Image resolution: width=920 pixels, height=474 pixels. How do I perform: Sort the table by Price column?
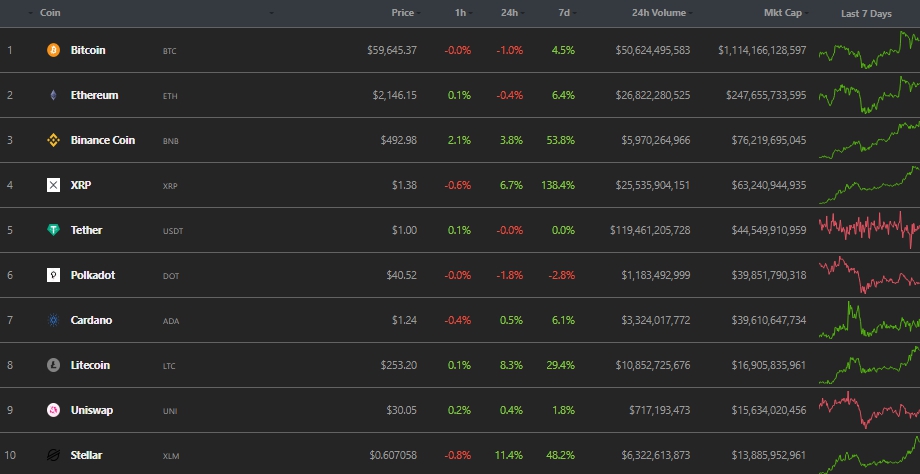click(403, 13)
